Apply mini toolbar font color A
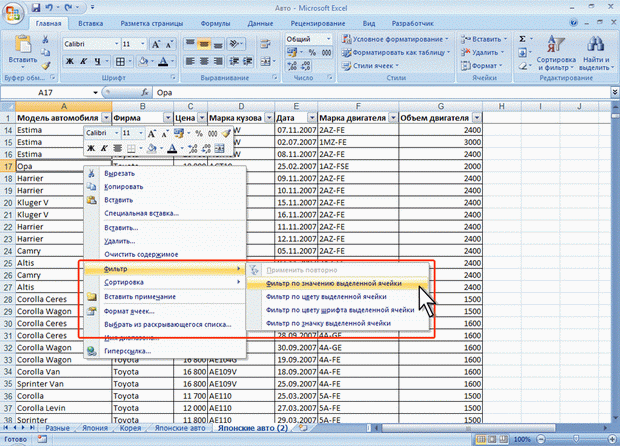 click(x=172, y=149)
